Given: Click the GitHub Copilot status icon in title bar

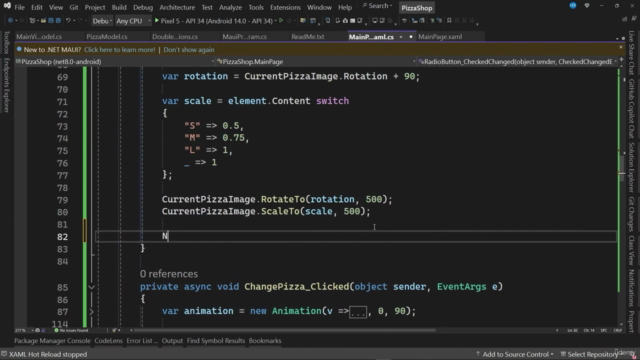Looking at the screenshot, I should [587, 6].
